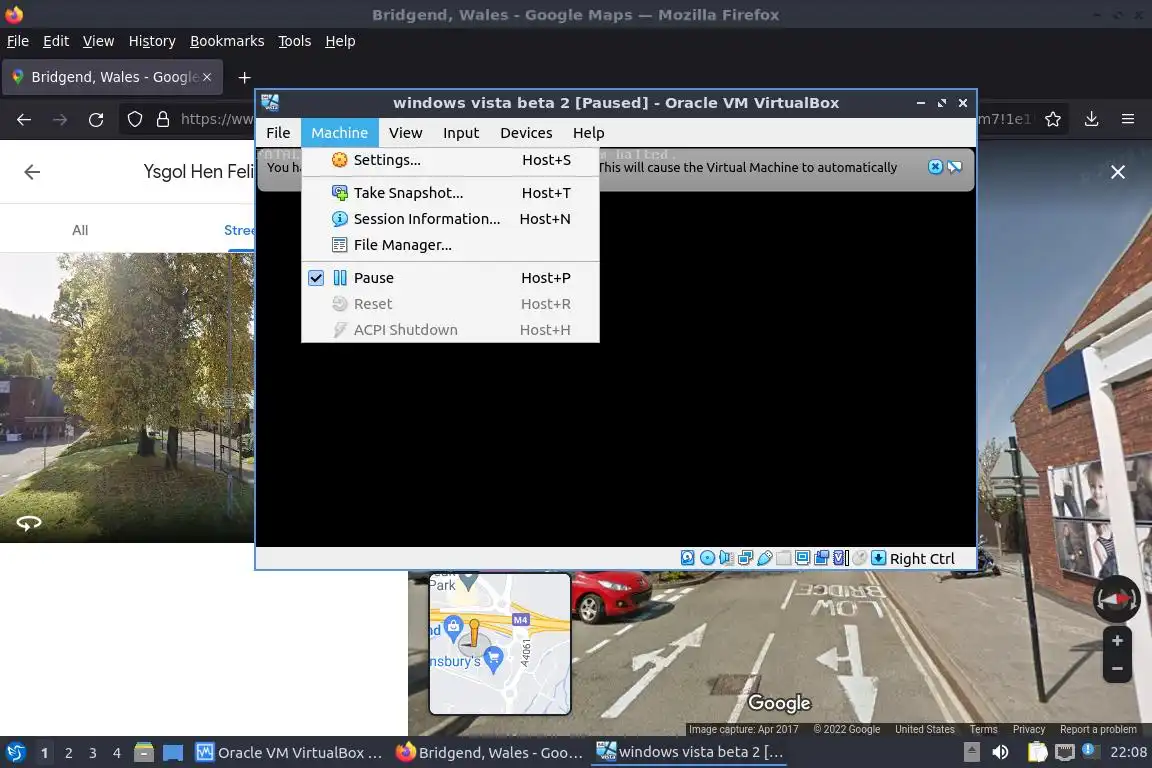
Task: Click Report a problem link
Action: [1098, 729]
